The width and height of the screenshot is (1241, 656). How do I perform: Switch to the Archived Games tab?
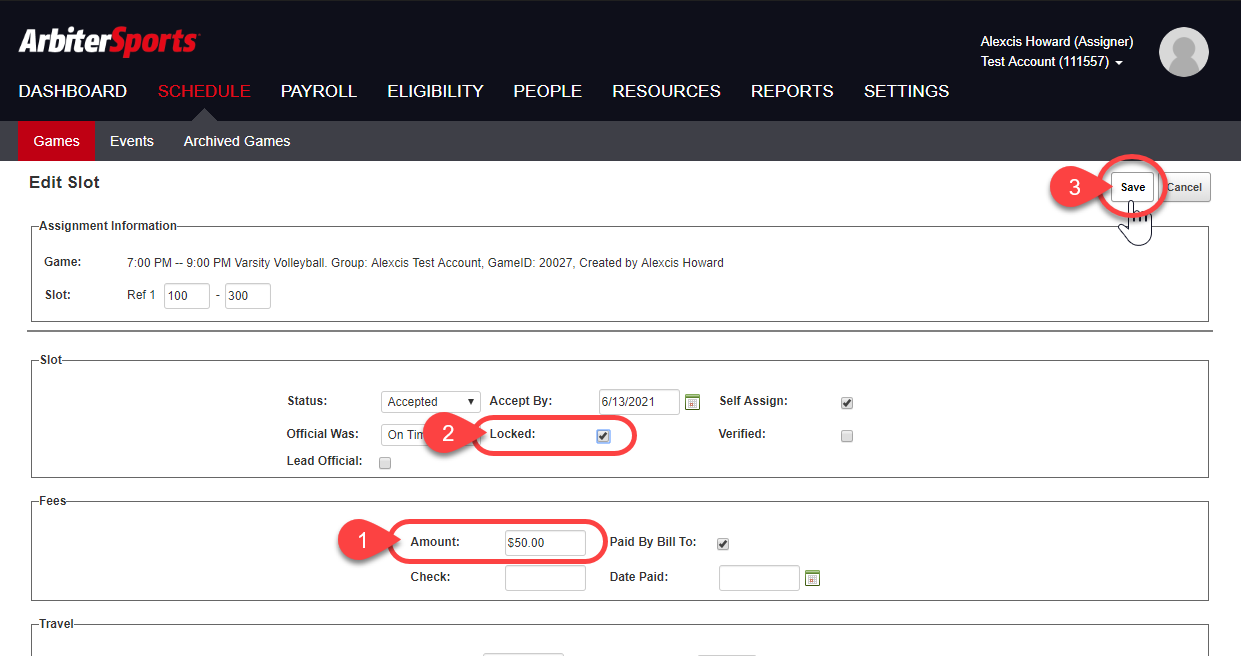pos(237,141)
